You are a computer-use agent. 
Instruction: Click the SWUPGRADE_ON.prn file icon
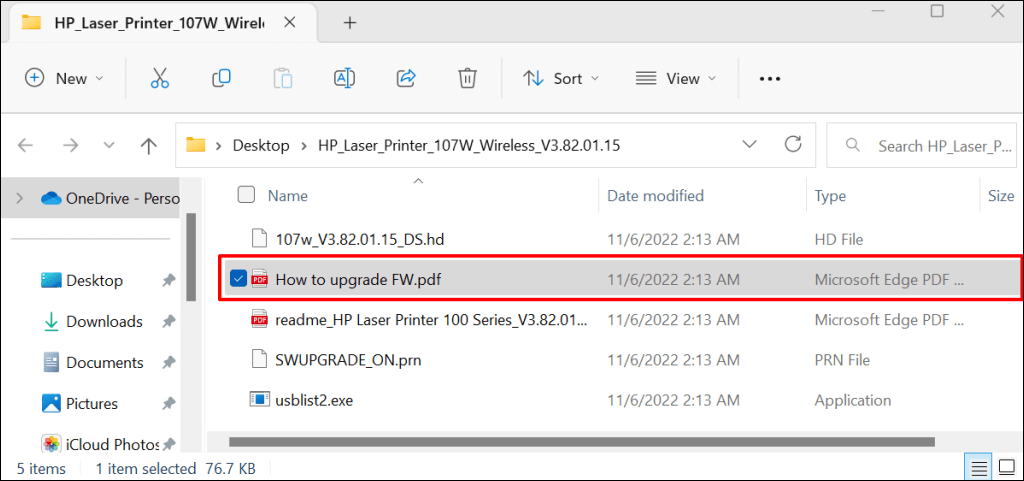259,360
